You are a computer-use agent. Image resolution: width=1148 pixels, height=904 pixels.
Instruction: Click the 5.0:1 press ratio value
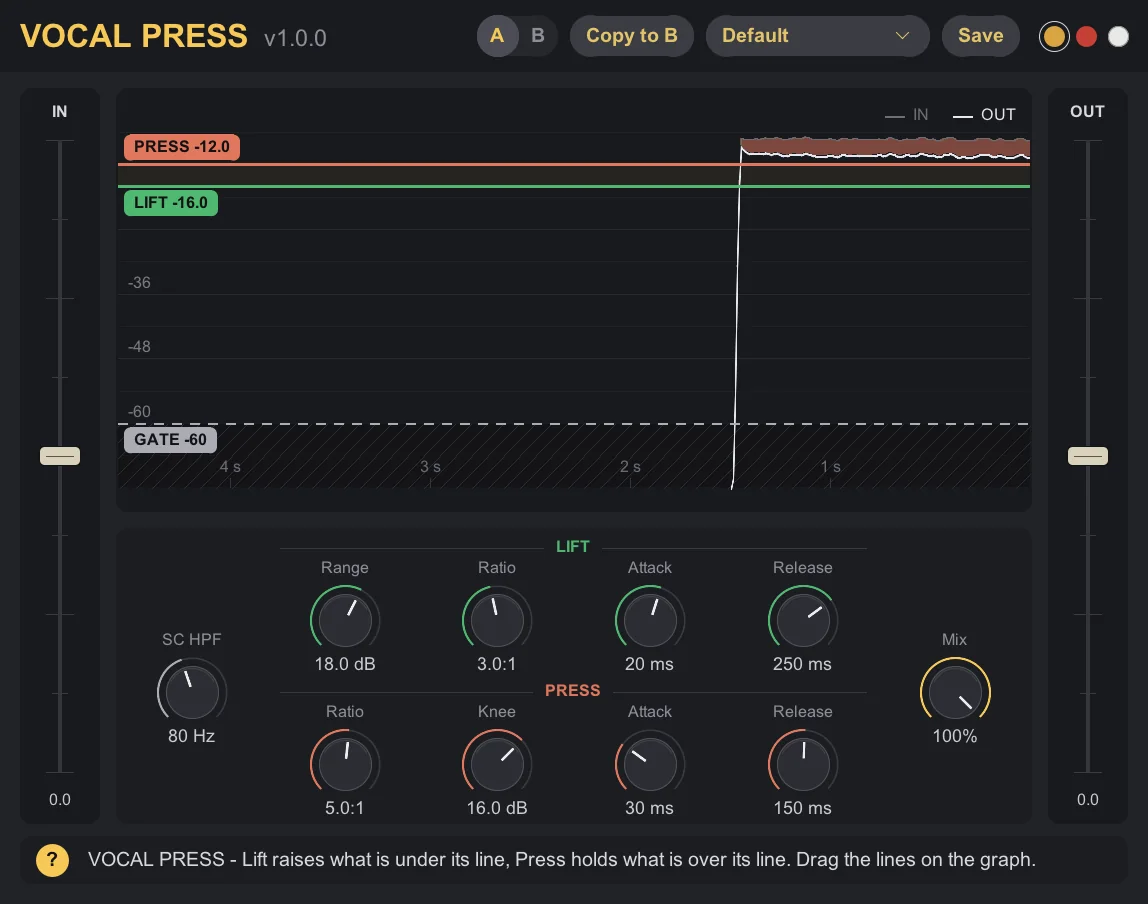[x=345, y=808]
